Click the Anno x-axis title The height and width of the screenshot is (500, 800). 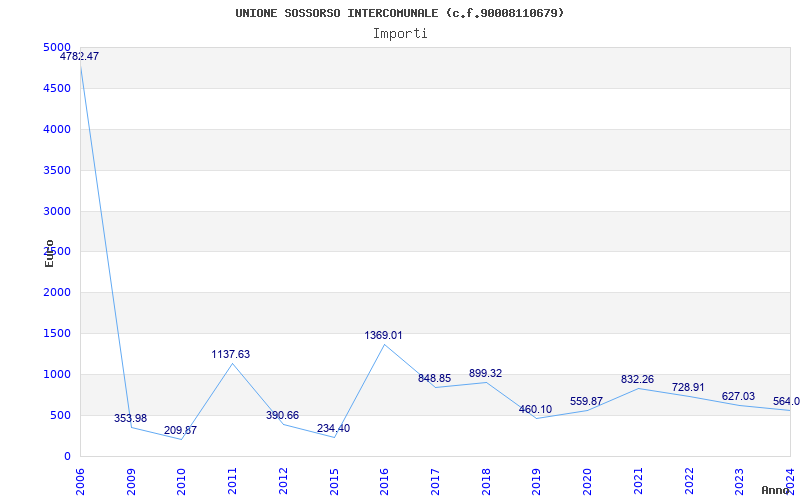[776, 490]
